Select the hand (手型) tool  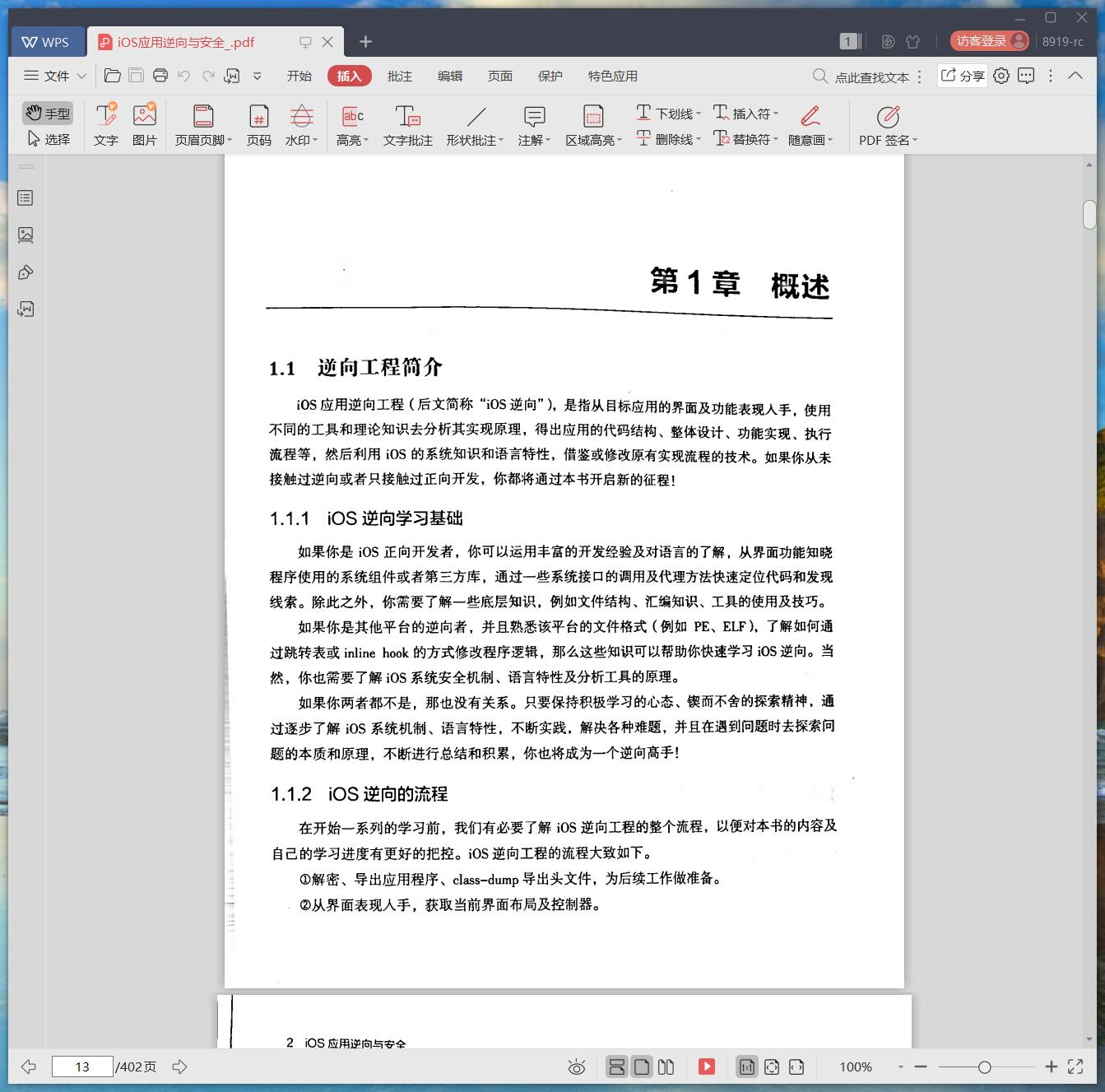[x=48, y=114]
